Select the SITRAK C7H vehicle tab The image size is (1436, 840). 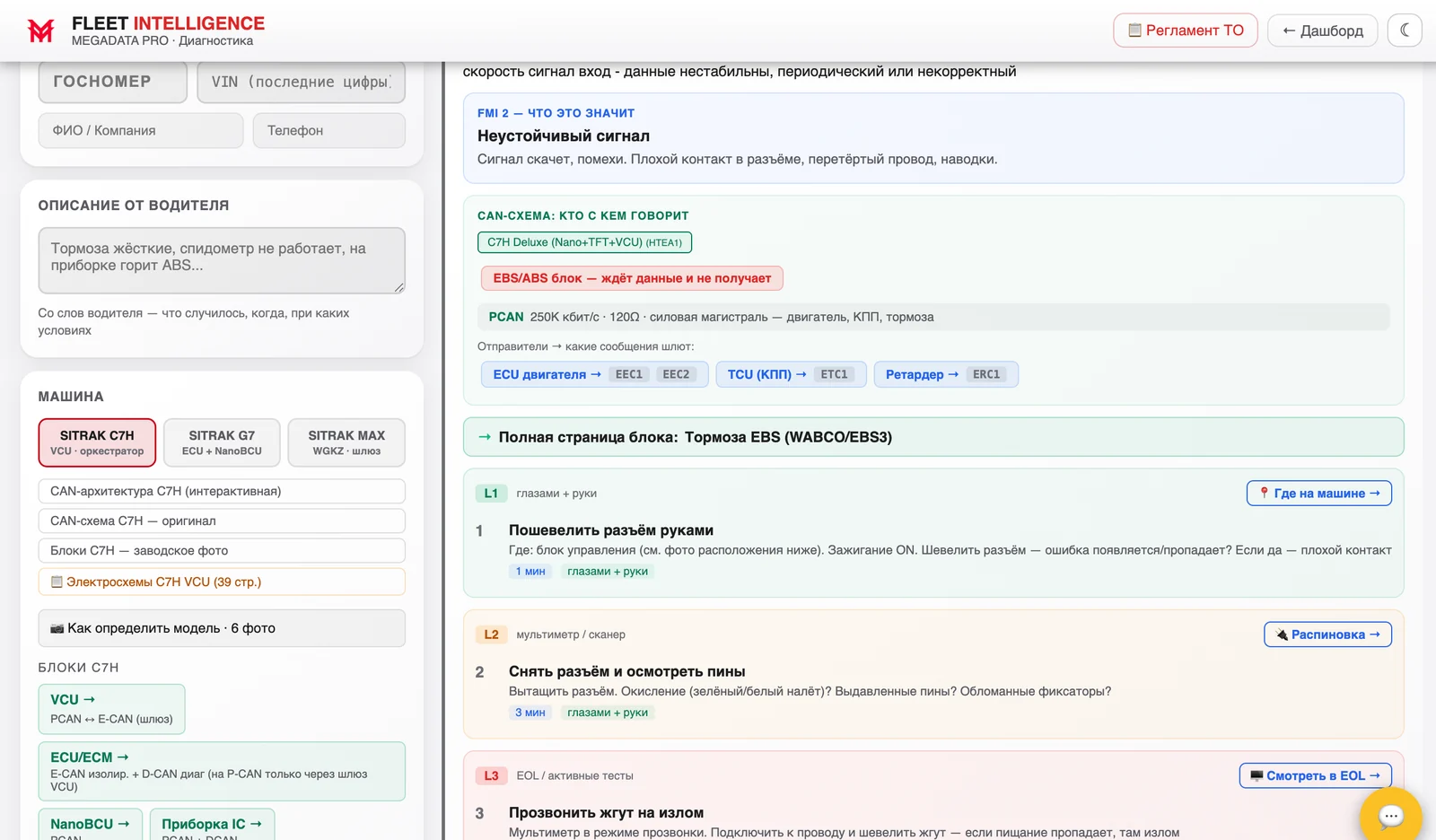click(x=97, y=442)
